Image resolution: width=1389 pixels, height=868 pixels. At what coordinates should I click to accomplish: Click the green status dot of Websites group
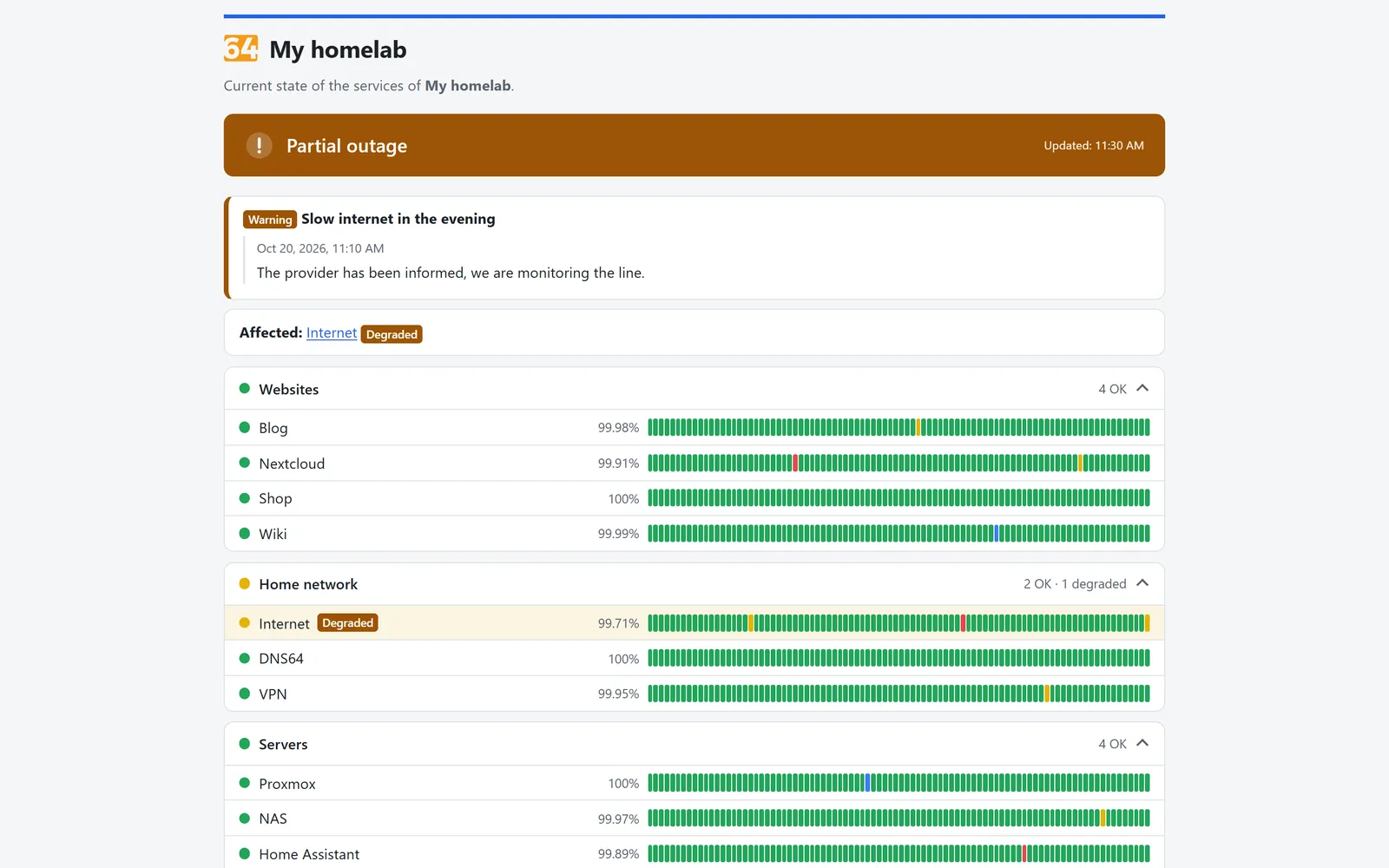(x=245, y=389)
